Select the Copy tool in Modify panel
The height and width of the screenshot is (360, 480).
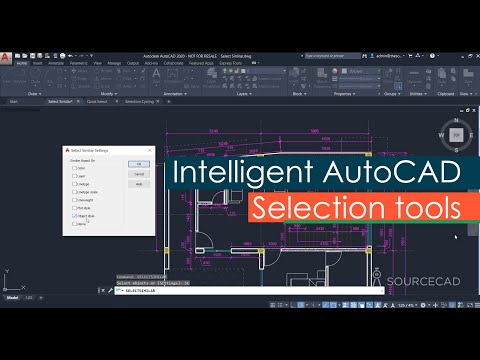click(79, 79)
